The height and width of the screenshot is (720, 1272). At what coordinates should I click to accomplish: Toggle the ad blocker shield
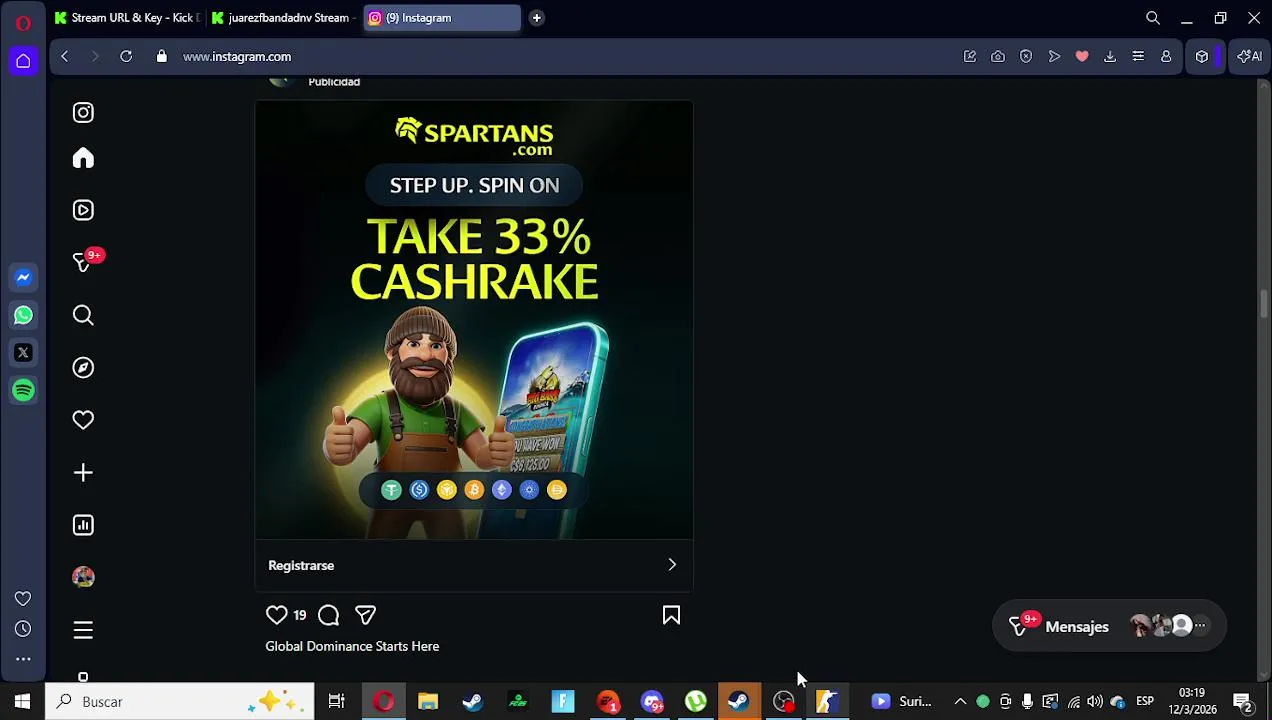[x=1026, y=57]
